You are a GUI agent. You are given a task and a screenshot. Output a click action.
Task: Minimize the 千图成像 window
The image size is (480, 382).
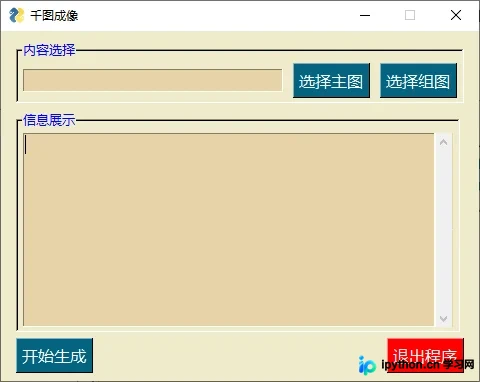pyautogui.click(x=365, y=15)
